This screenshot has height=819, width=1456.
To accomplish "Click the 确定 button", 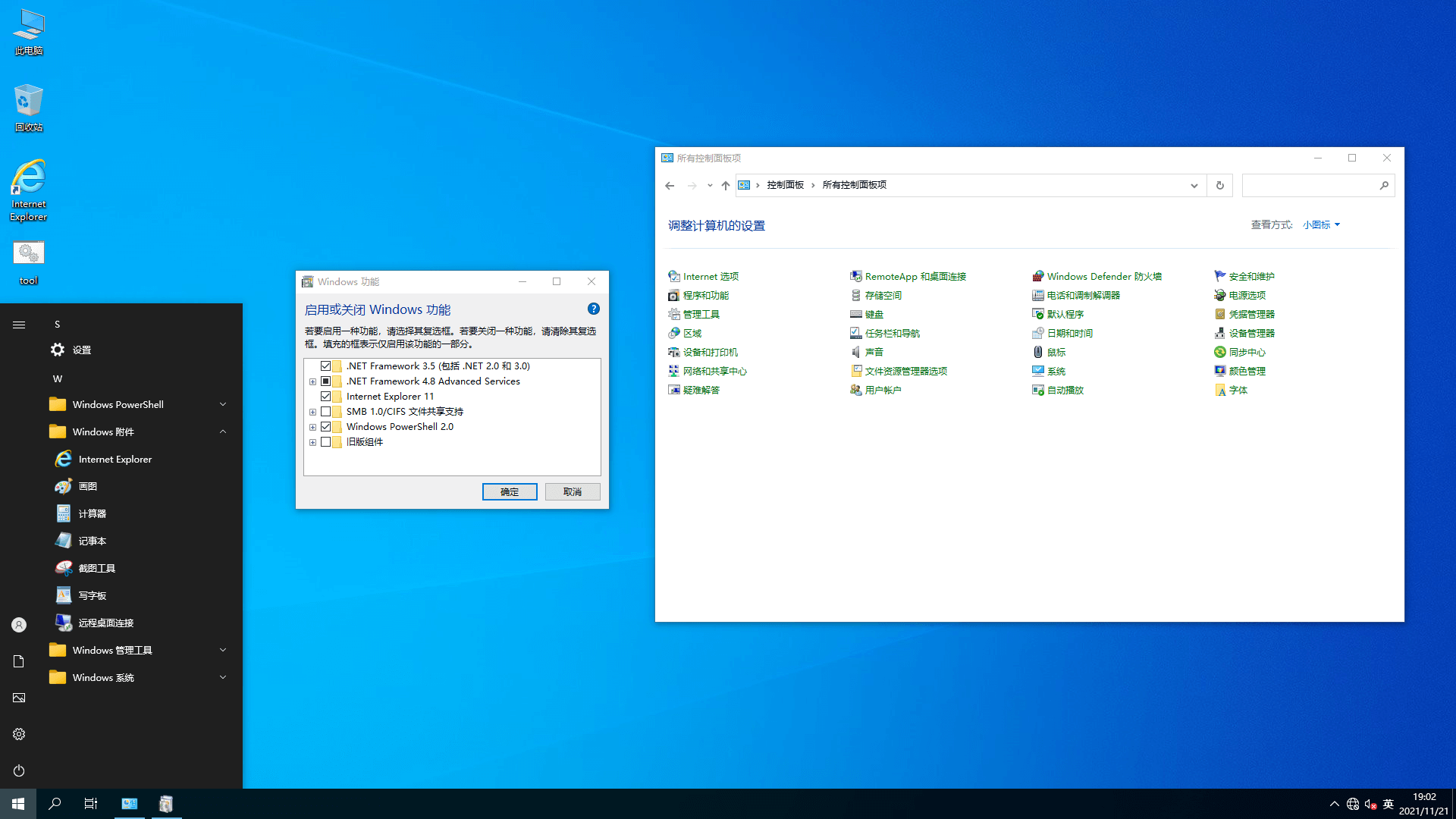I will click(x=510, y=492).
